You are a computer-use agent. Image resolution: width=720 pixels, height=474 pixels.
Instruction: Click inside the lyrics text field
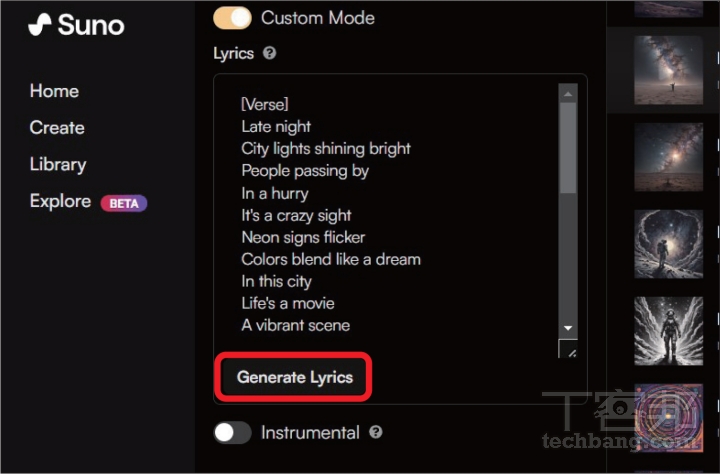pos(386,215)
